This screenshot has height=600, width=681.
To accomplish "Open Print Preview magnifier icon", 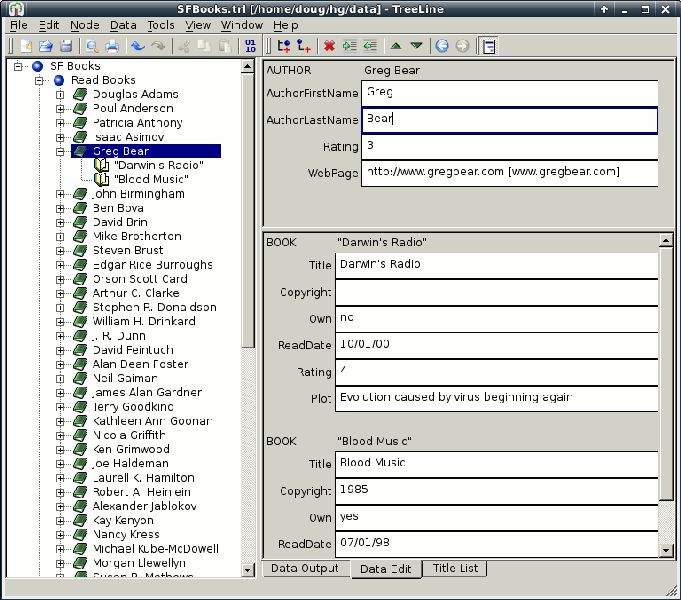I will click(92, 46).
